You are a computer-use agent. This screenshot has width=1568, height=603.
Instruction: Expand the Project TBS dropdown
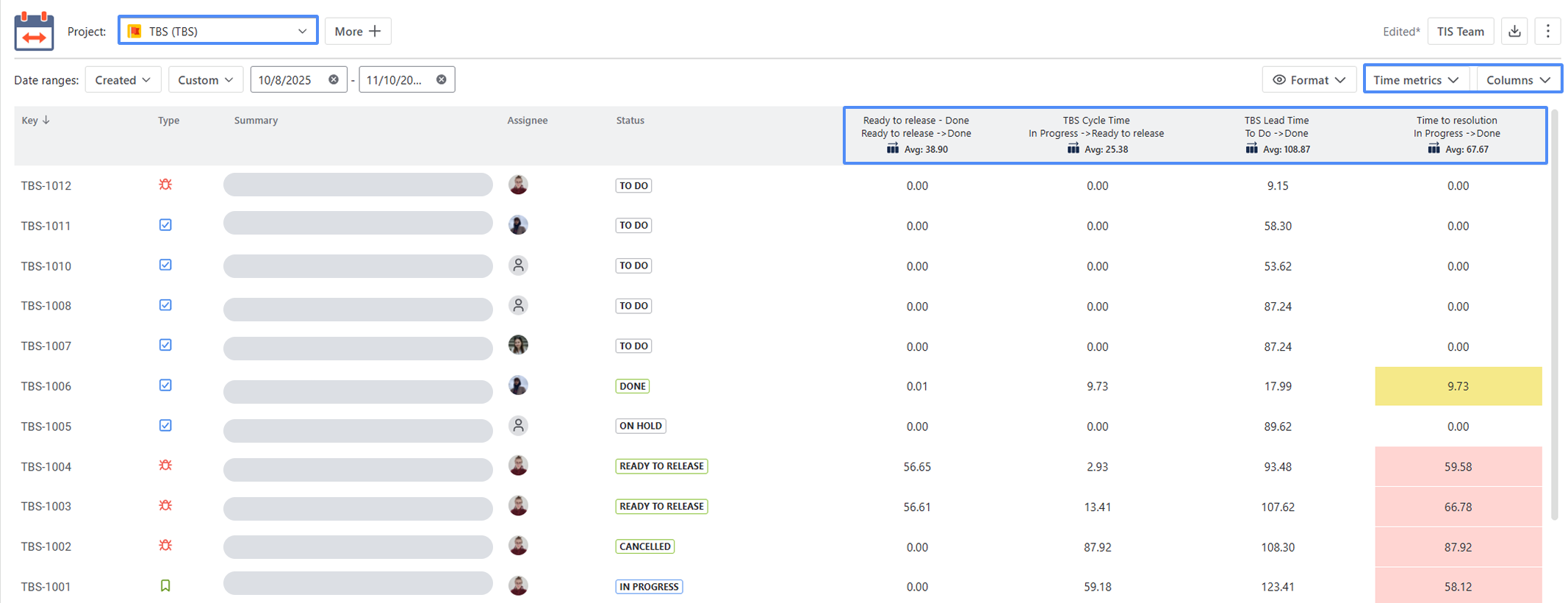click(218, 31)
